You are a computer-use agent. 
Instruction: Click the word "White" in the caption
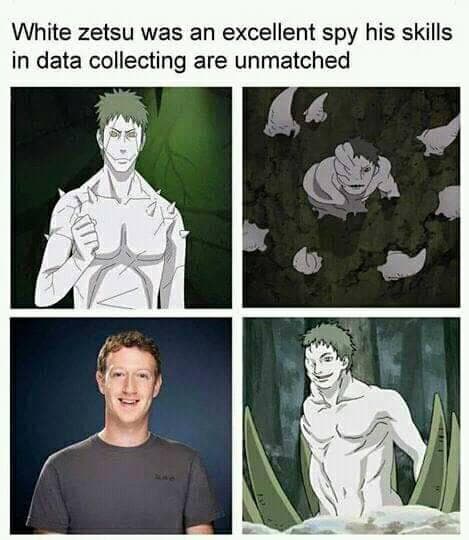click(x=42, y=33)
